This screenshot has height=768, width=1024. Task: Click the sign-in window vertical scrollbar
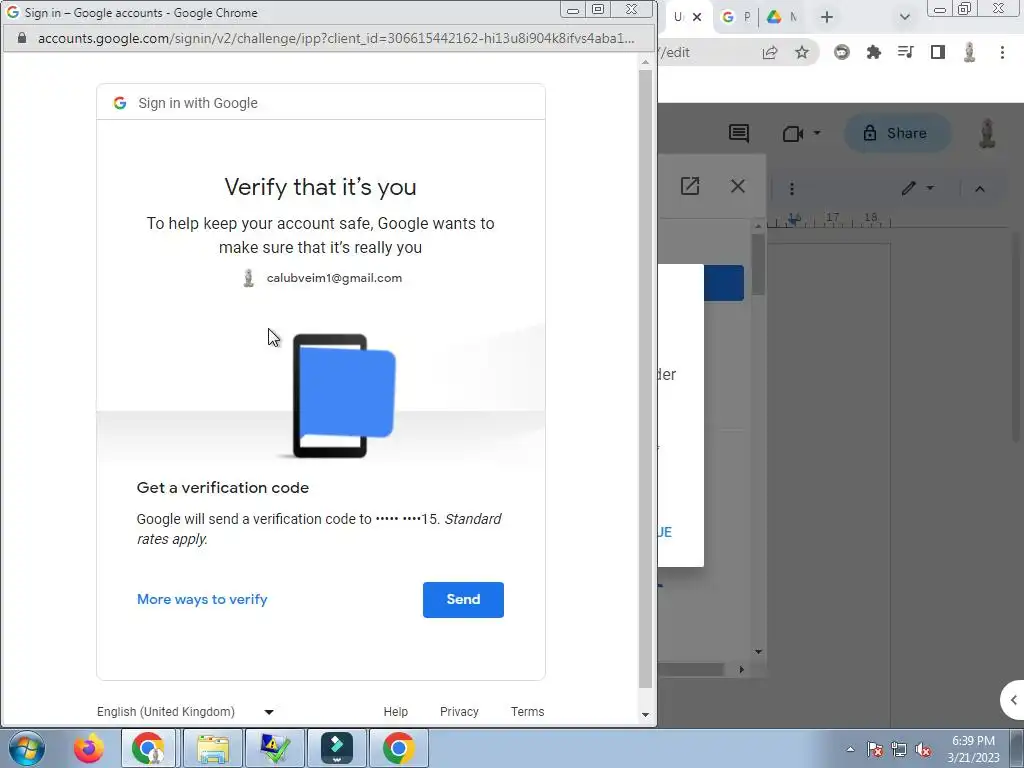click(645, 379)
